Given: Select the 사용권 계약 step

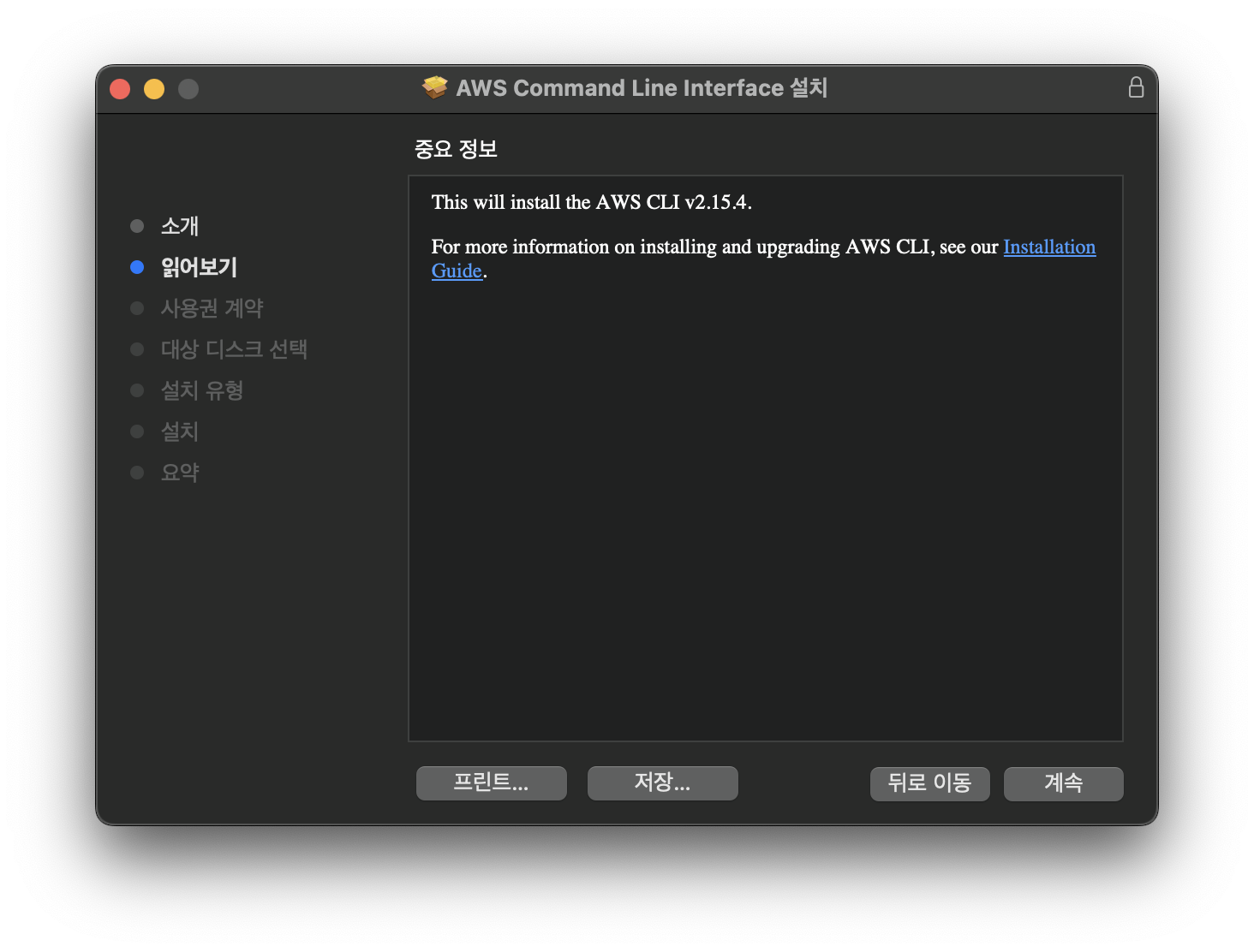Looking at the screenshot, I should [212, 308].
